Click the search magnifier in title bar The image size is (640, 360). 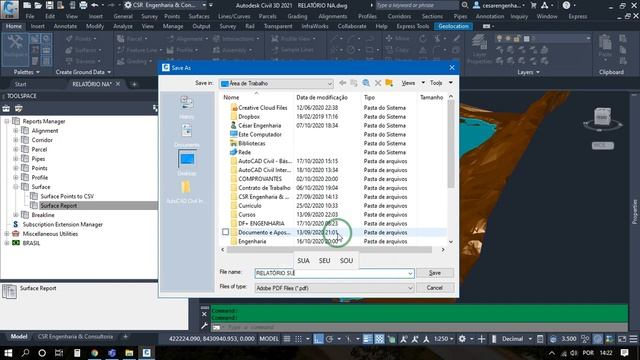[464, 5]
